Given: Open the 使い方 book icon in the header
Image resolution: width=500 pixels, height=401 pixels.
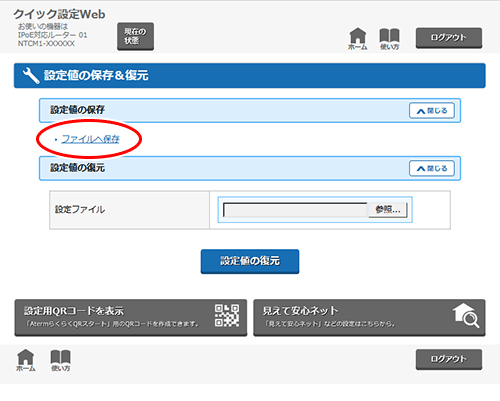Looking at the screenshot, I should pos(389,39).
